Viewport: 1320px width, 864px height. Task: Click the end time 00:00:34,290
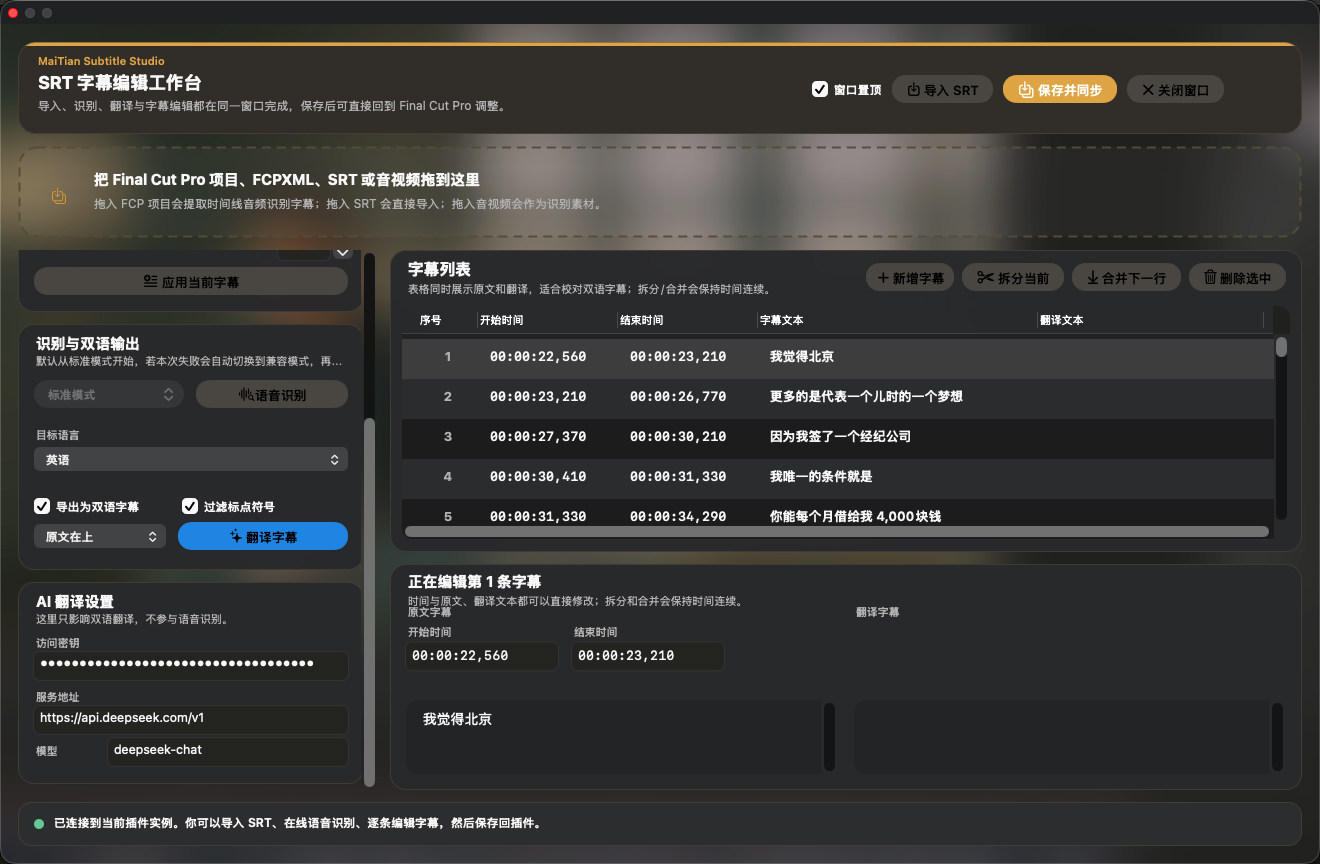(678, 517)
